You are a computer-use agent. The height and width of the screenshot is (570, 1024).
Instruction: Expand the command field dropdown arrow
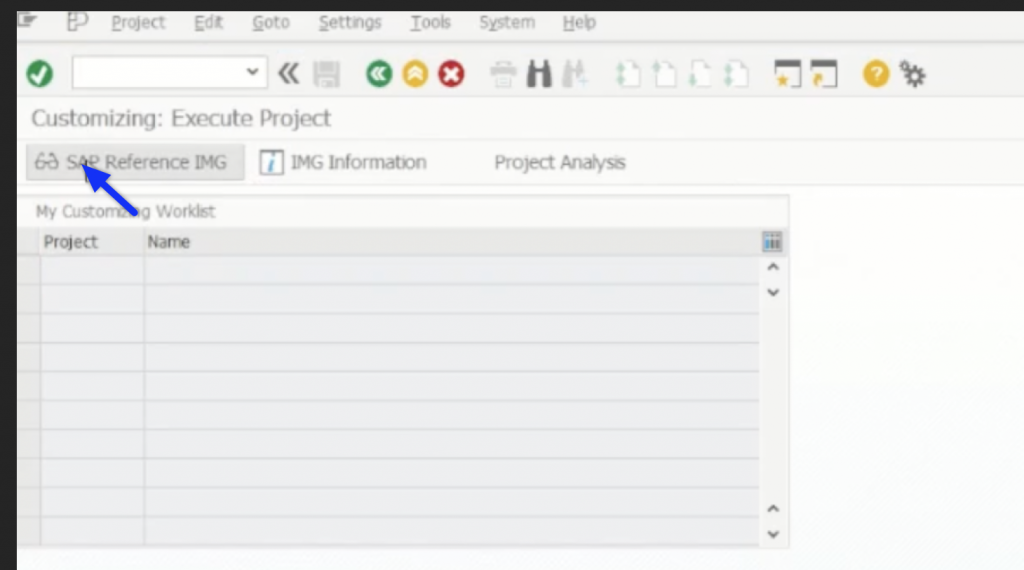[x=251, y=72]
